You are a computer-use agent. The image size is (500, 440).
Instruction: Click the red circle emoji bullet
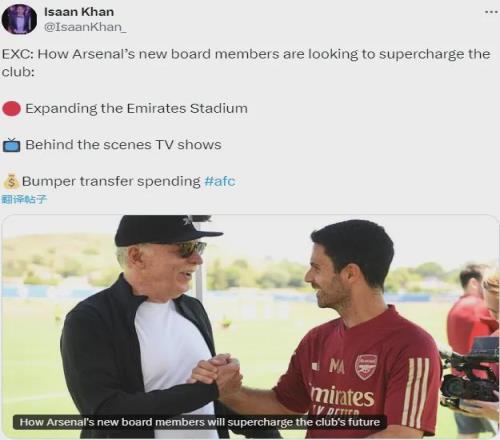pos(12,109)
